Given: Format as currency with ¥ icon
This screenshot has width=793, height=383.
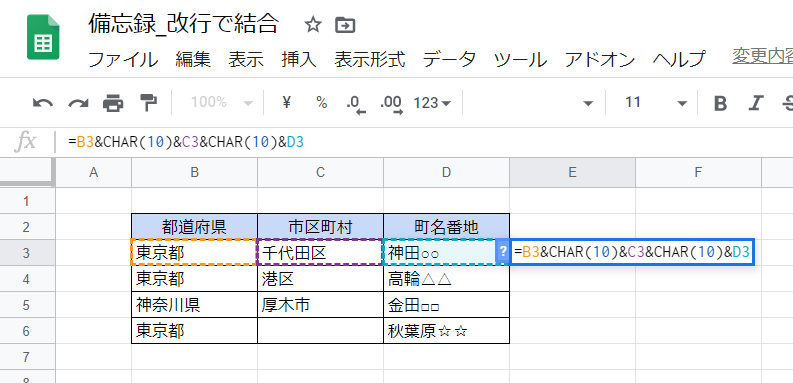Looking at the screenshot, I should pyautogui.click(x=287, y=103).
